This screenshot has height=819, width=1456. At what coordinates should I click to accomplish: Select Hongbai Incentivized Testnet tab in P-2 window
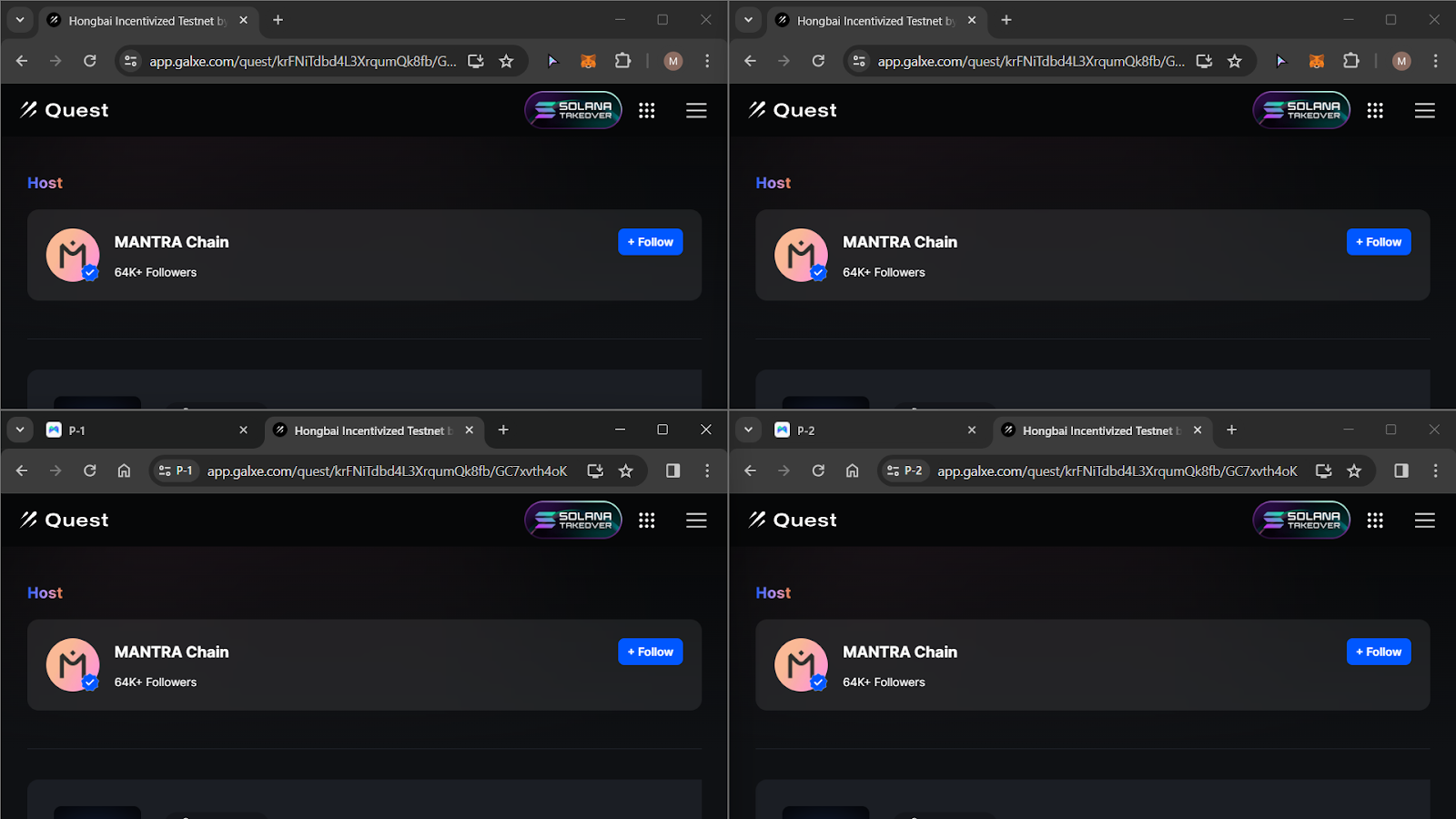click(1101, 430)
